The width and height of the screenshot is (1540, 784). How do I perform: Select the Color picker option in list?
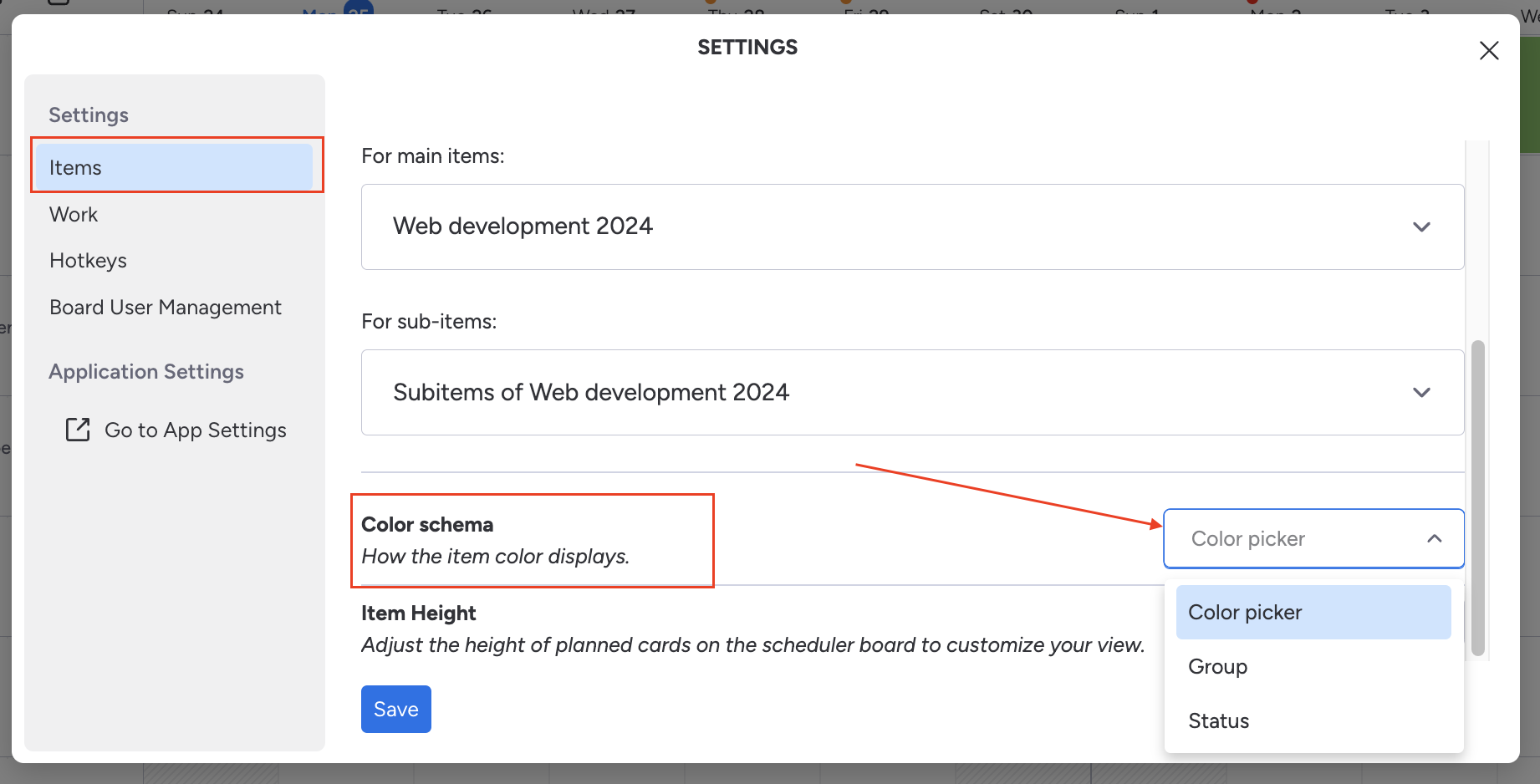[1313, 613]
